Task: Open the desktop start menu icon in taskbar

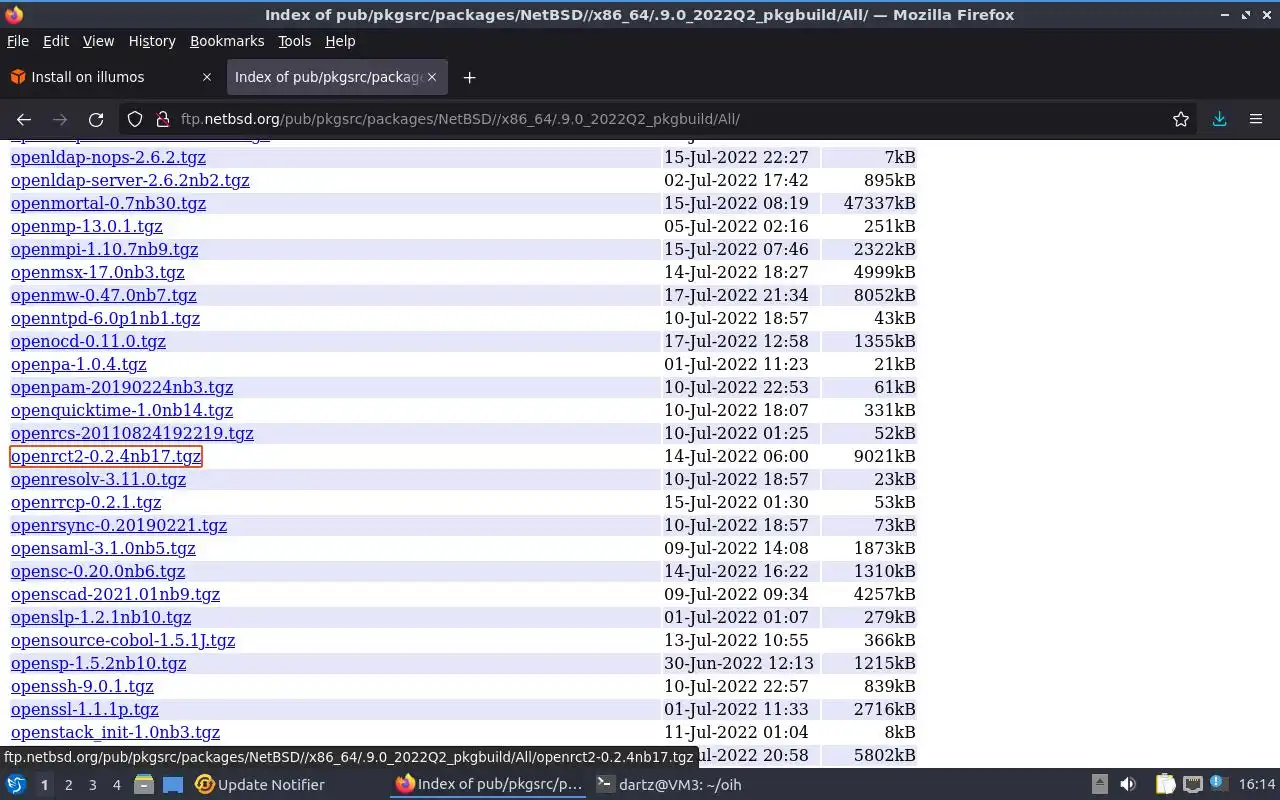Action: [15, 785]
